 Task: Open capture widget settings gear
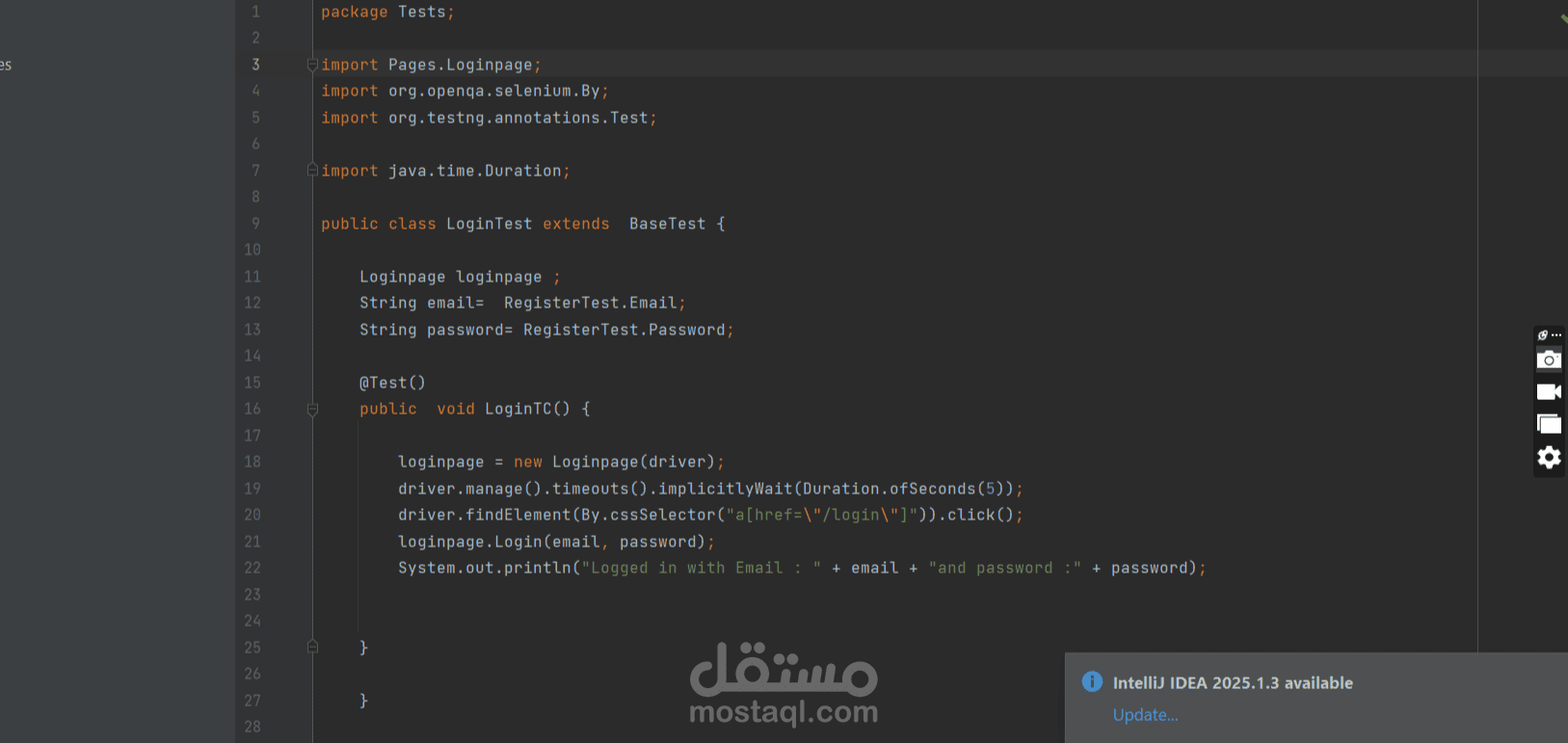pos(1549,457)
